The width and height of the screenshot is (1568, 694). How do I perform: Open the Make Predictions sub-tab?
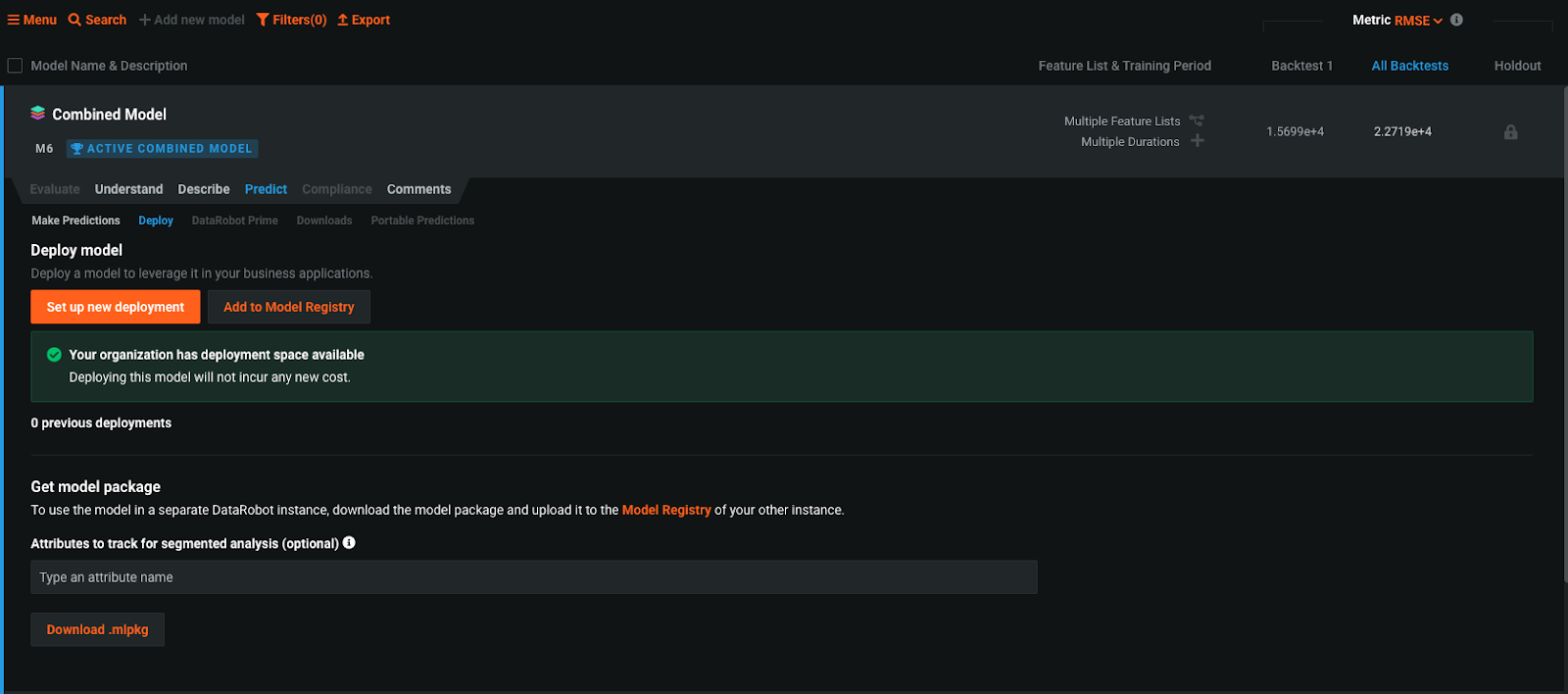point(75,221)
